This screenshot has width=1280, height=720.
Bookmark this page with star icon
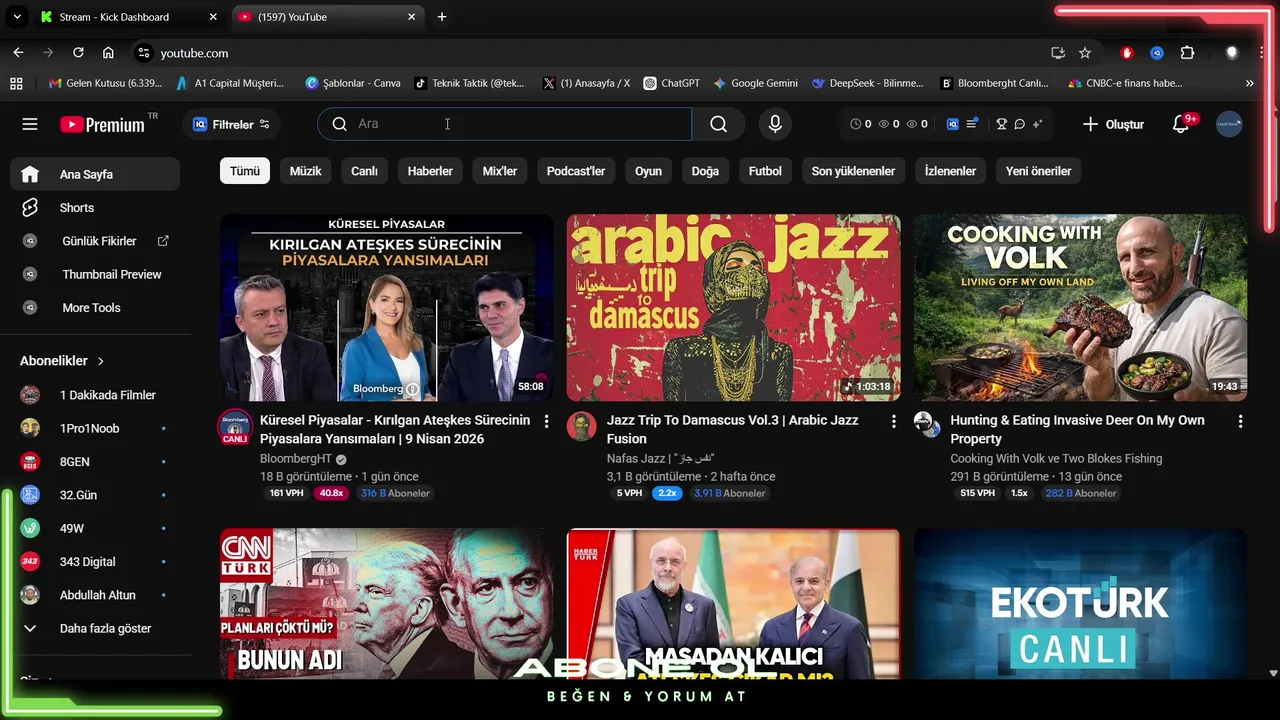coord(1085,53)
